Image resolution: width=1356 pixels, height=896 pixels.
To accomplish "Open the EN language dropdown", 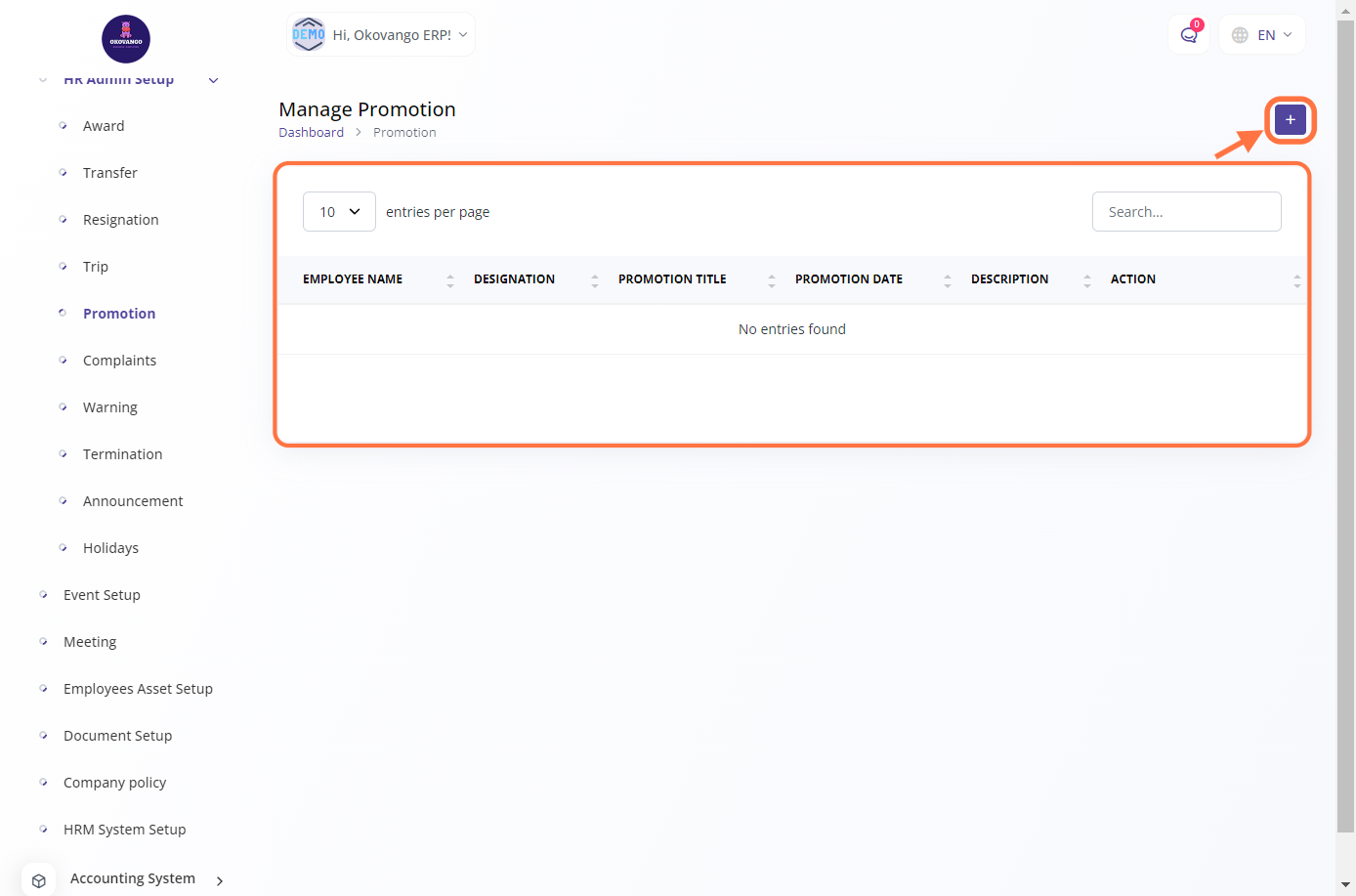I will 1262,35.
